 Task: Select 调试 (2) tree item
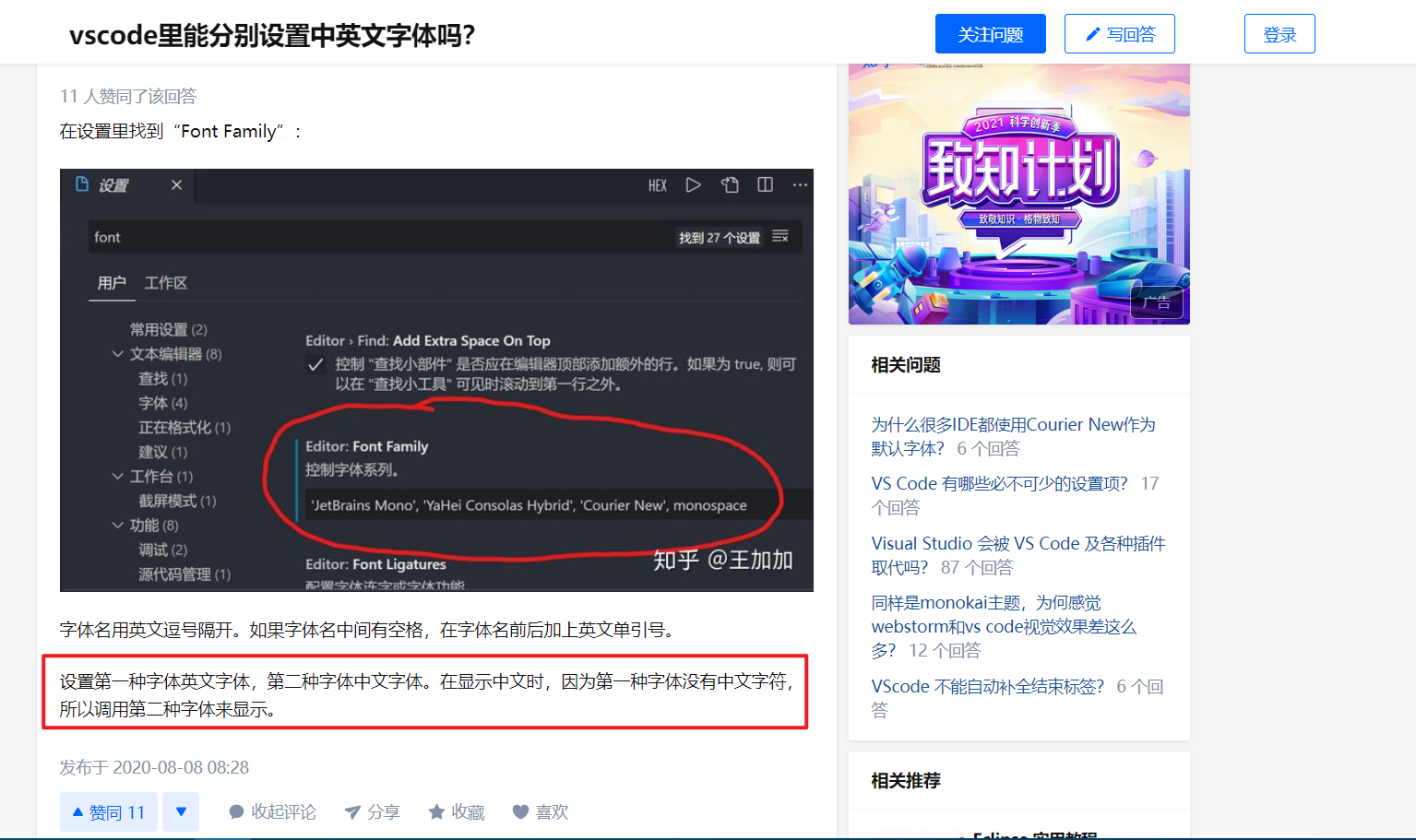click(162, 550)
